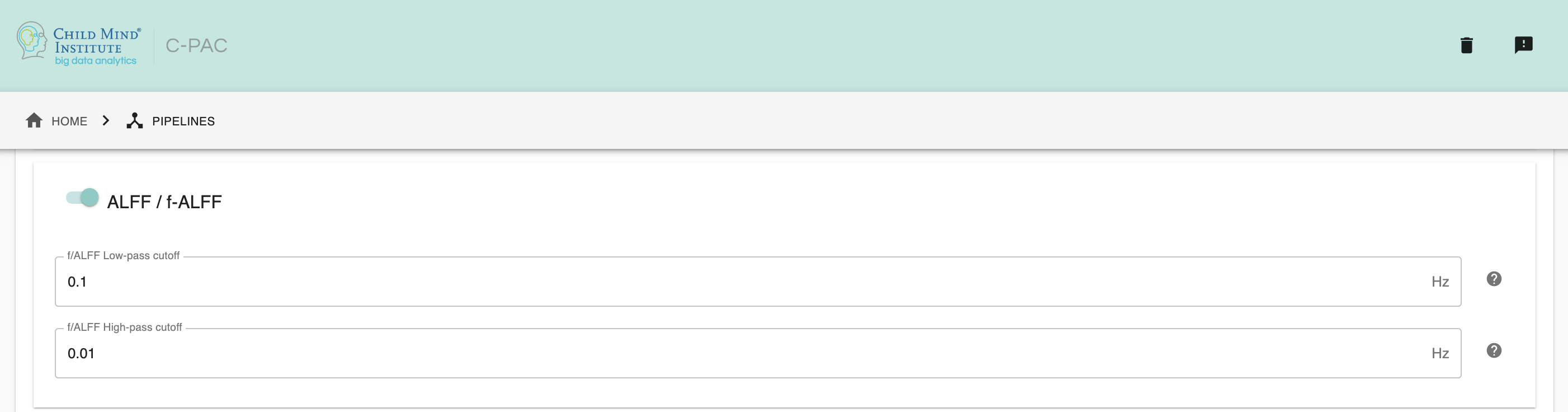This screenshot has width=1568, height=412.
Task: Focus the High-pass cutoff field with 0.01
Action: coord(730,353)
